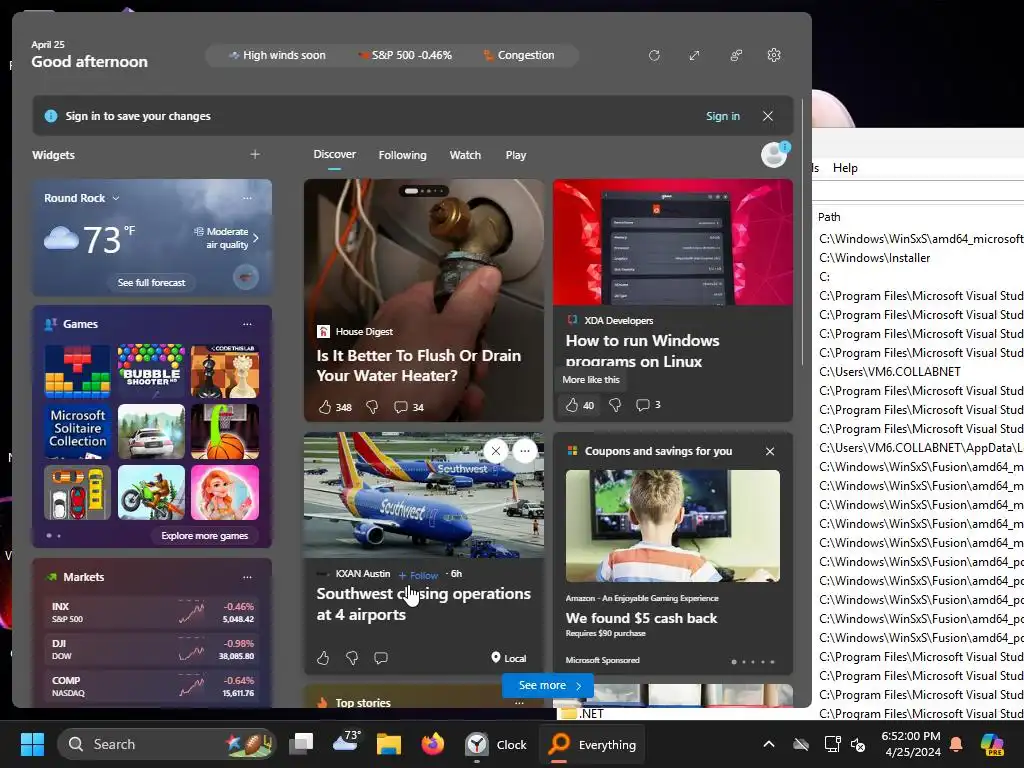Click Games widget page indicator dots
This screenshot has width=1024, height=768.
coord(54,536)
